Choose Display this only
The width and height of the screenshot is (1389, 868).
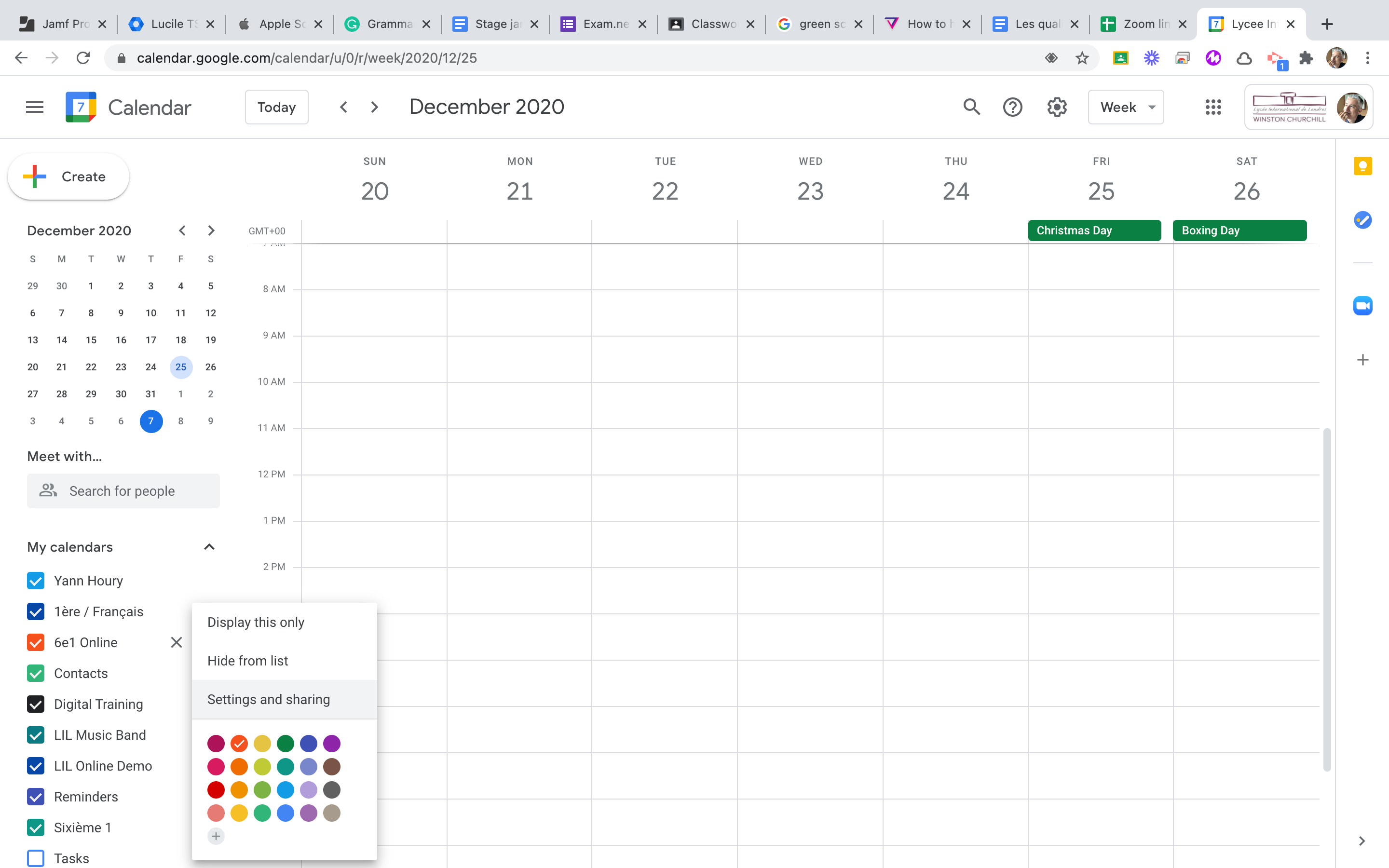[x=256, y=622]
